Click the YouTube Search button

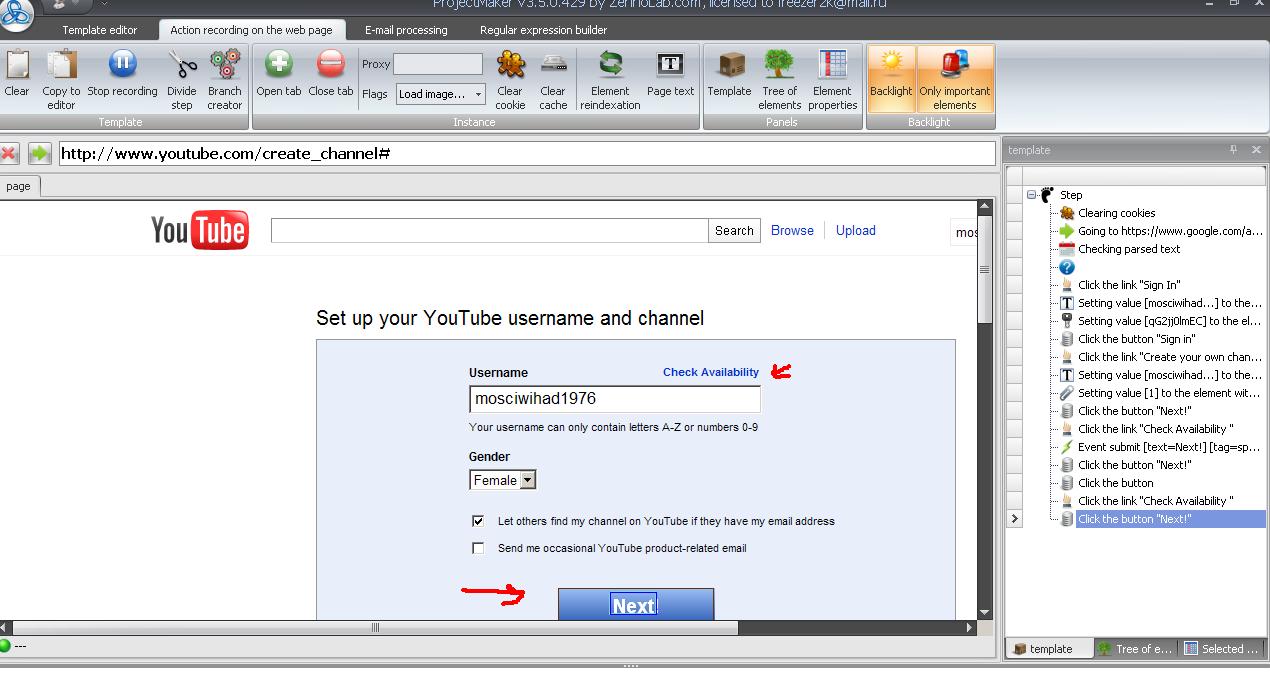(x=734, y=230)
